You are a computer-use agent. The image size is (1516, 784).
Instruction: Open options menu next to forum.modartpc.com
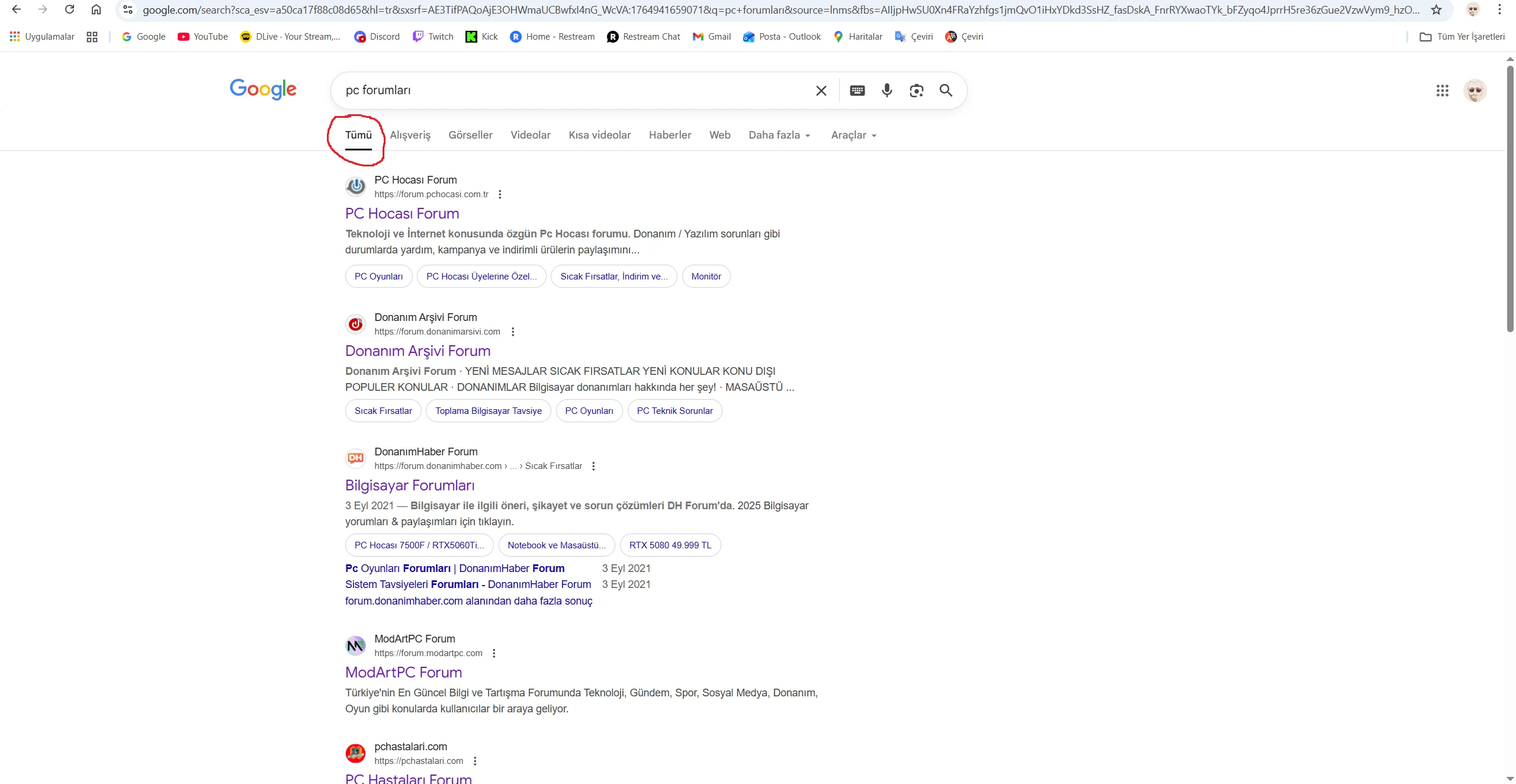point(494,653)
